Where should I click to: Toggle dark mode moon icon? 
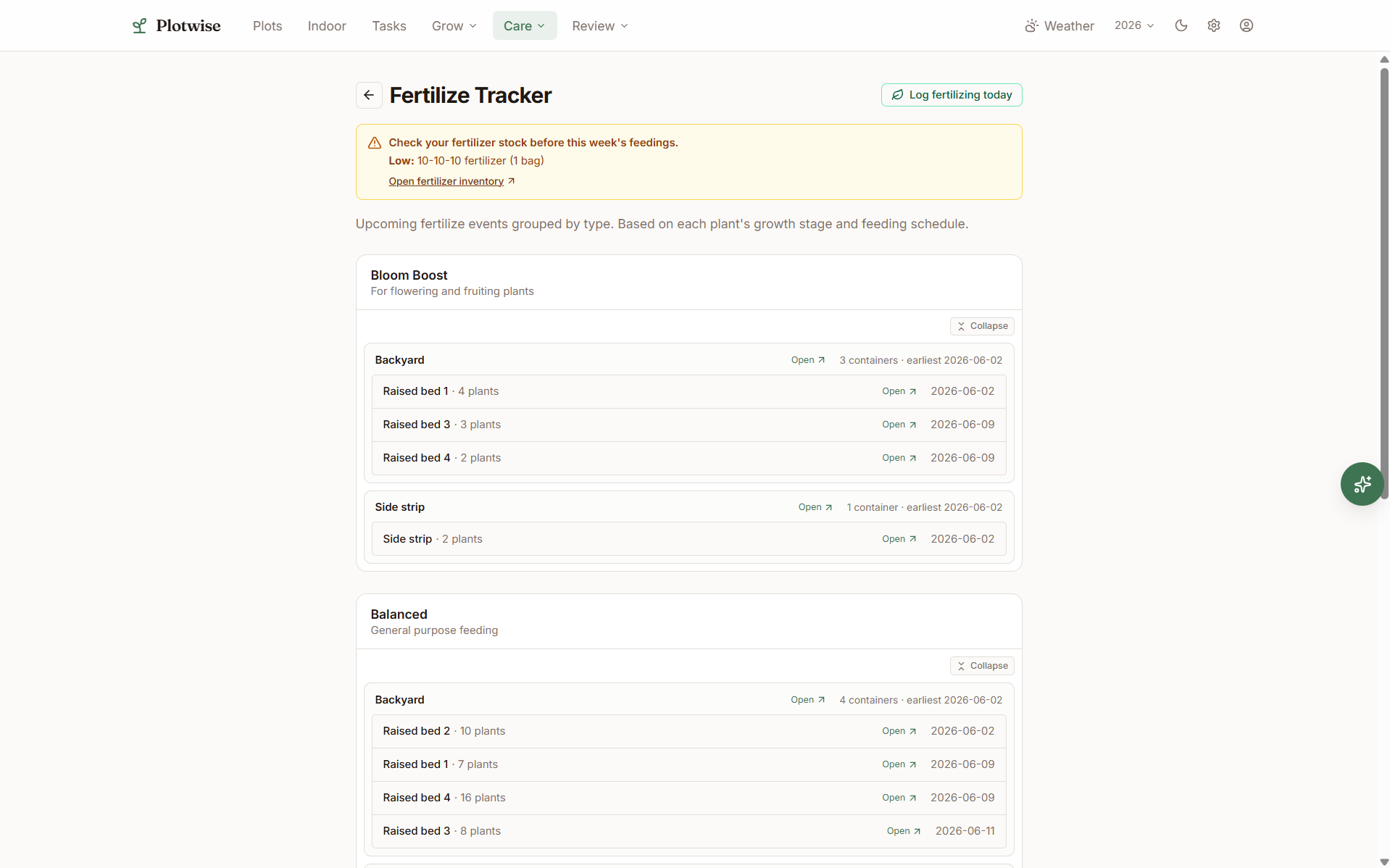click(1181, 25)
